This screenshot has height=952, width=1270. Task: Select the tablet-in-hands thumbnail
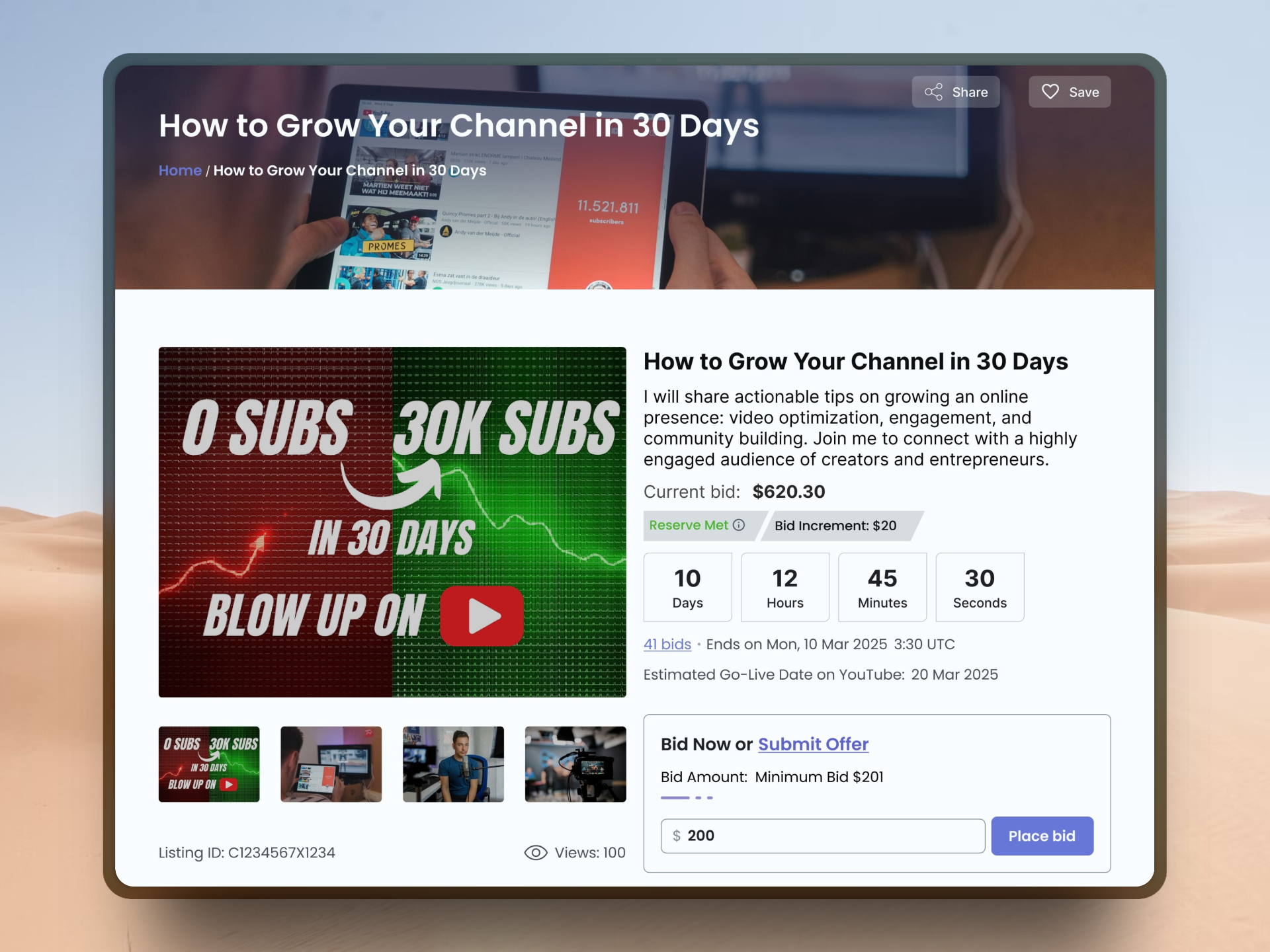(x=331, y=764)
